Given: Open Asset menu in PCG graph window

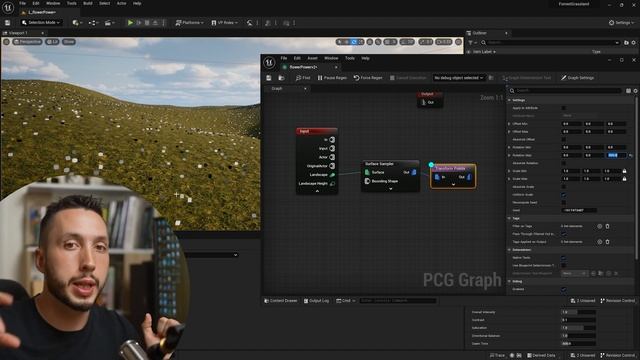Looking at the screenshot, I should point(312,58).
